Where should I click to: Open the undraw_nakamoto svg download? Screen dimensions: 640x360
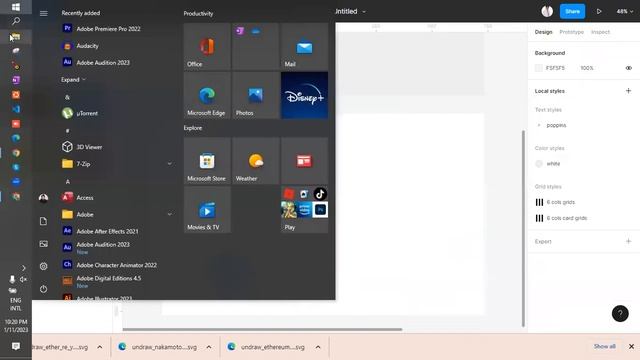(x=158, y=347)
